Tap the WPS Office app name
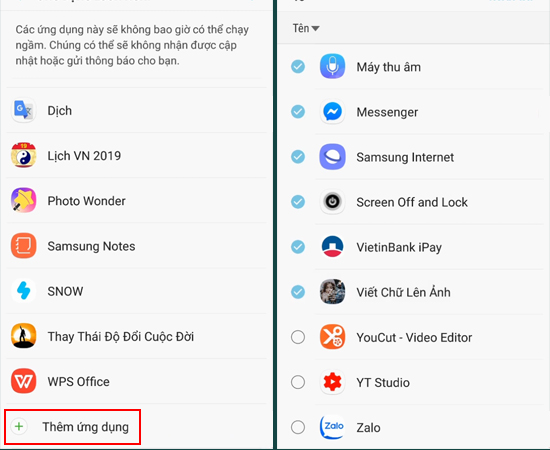 [x=79, y=382]
